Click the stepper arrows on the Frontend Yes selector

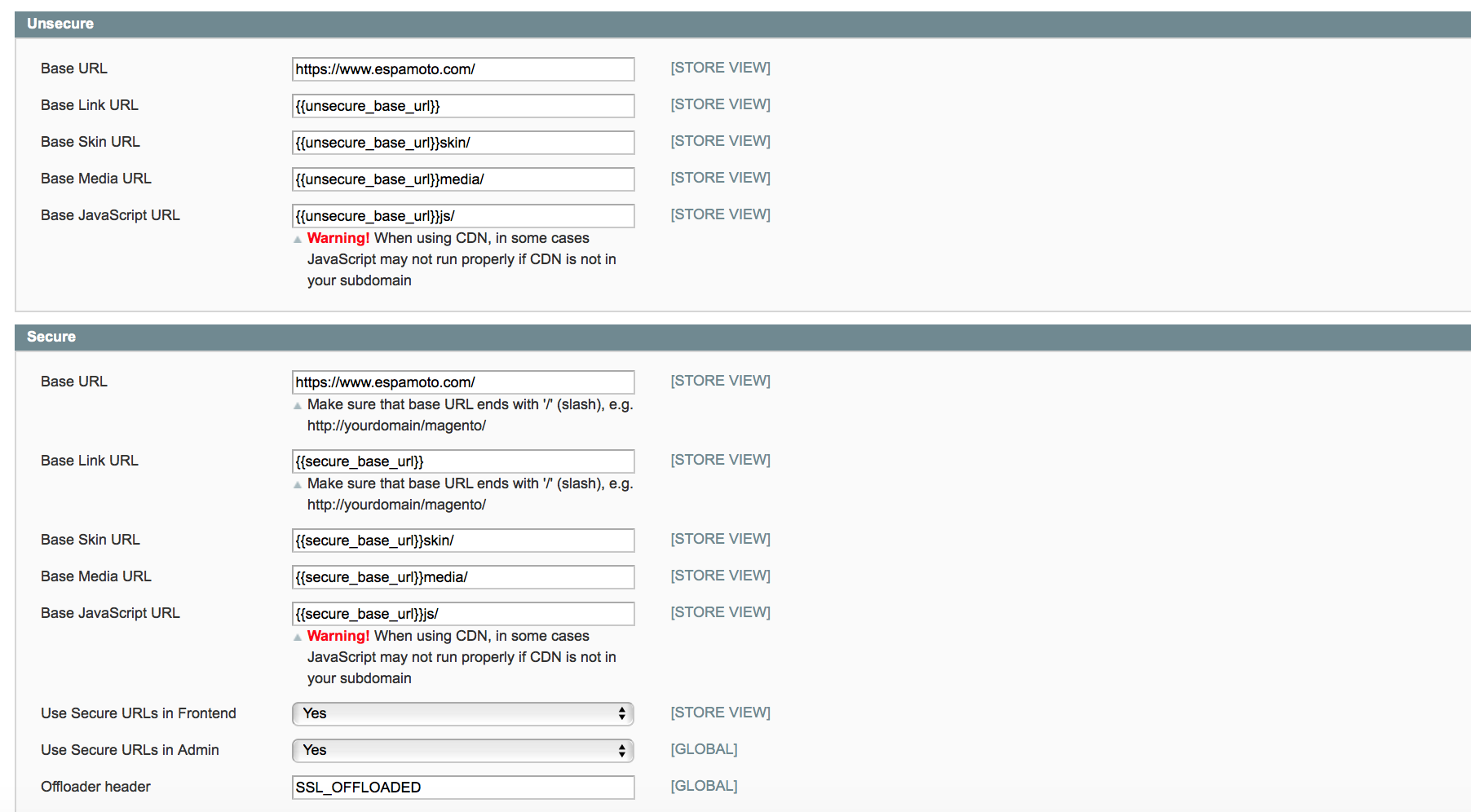[623, 713]
